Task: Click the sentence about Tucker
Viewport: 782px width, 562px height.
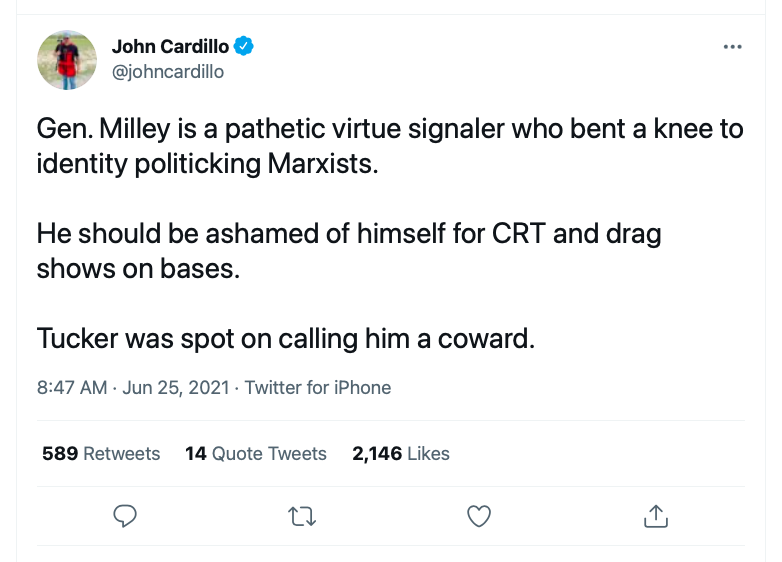Action: tap(286, 338)
